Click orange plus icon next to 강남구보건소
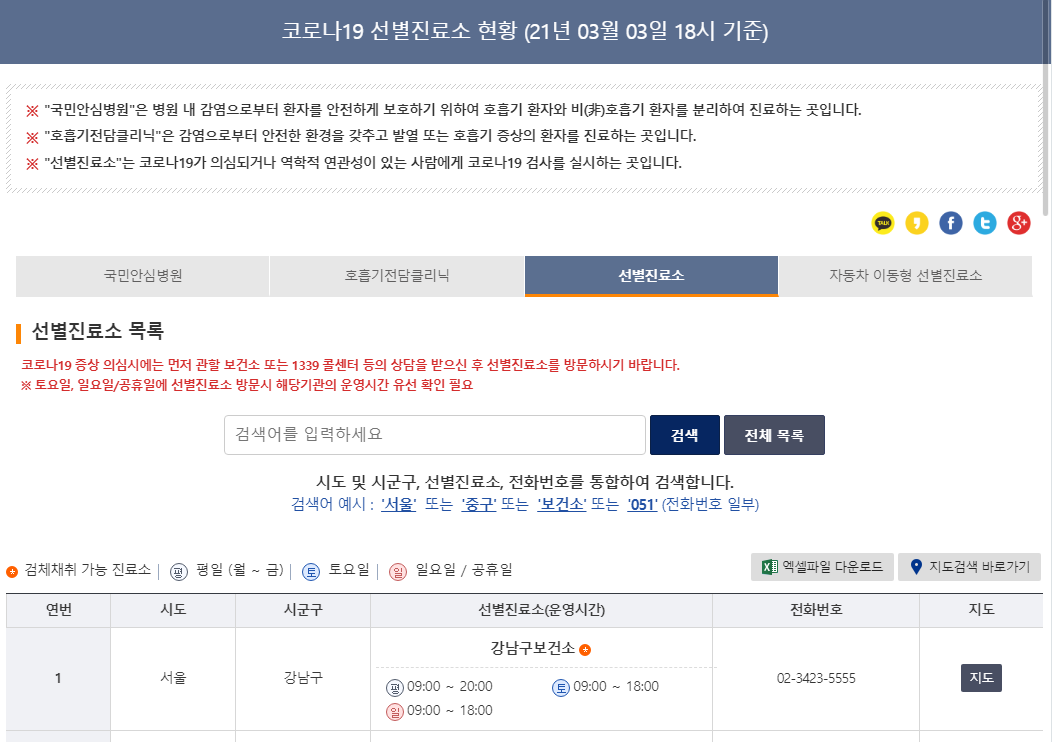1057x742 pixels. point(585,650)
